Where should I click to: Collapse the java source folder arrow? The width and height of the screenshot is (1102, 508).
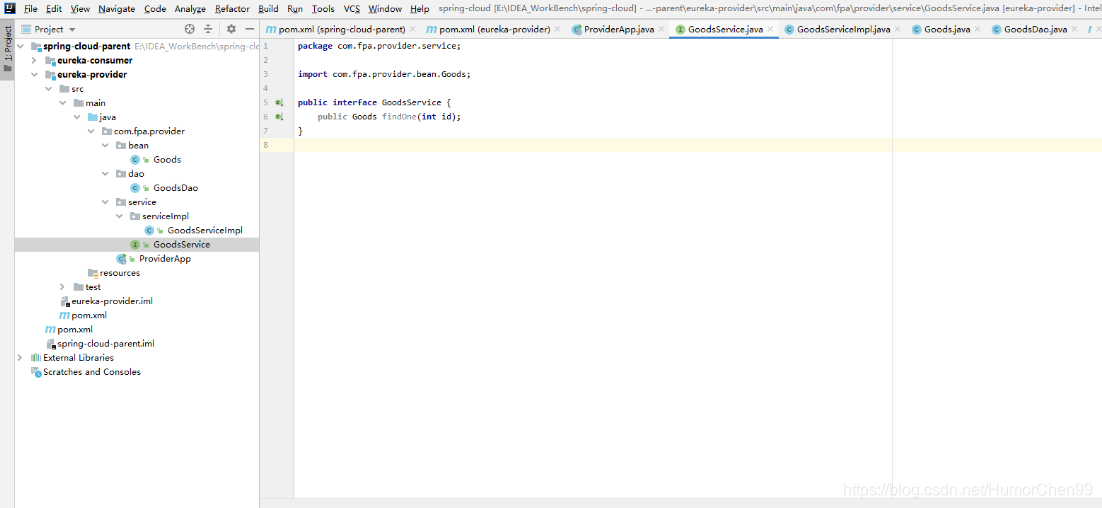(x=76, y=117)
